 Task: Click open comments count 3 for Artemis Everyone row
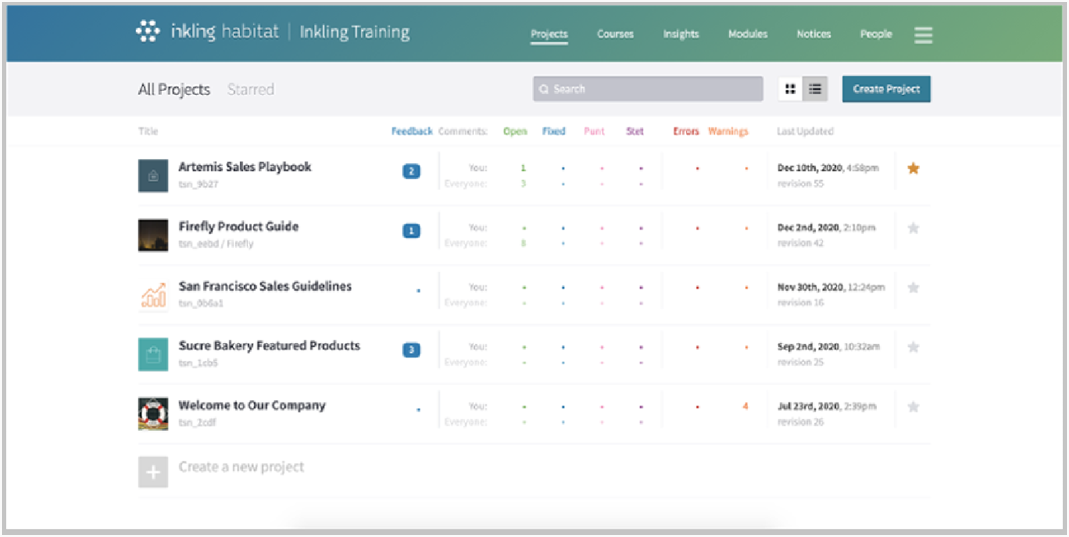[x=524, y=183]
